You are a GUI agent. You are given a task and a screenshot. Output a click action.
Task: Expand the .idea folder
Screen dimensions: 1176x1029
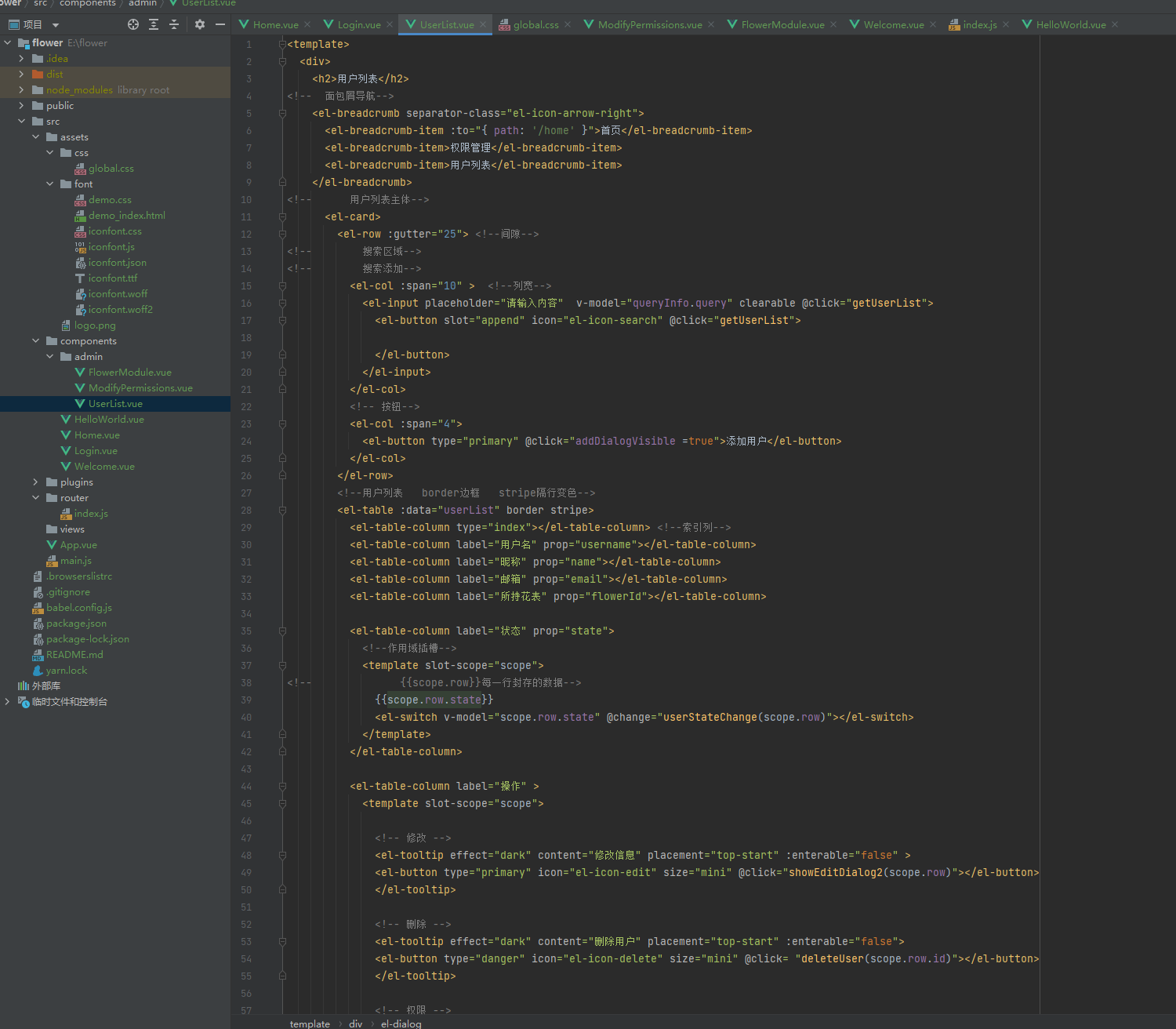22,59
